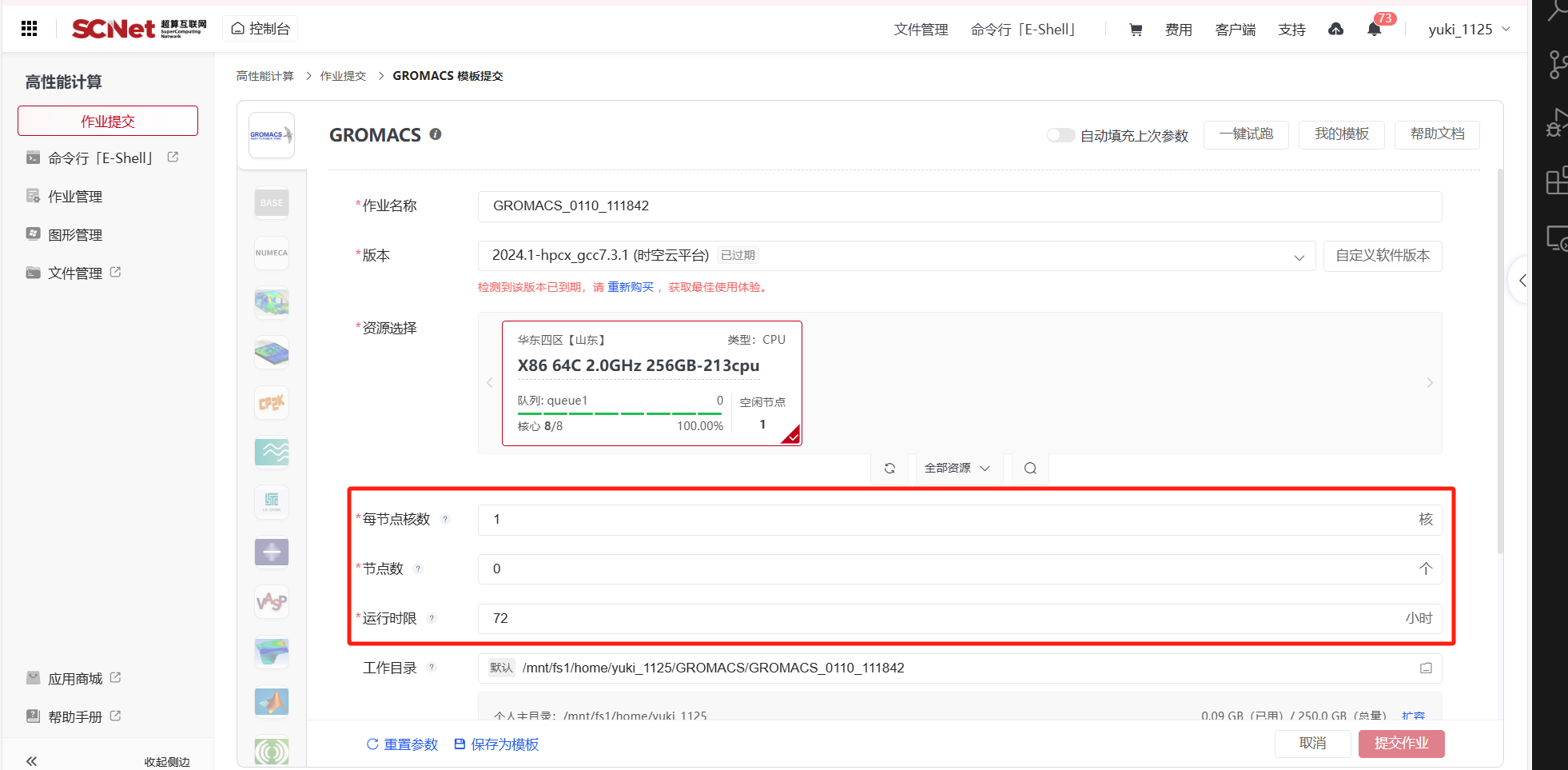Edit the 运行时限 hours field
1568x770 pixels.
point(960,619)
